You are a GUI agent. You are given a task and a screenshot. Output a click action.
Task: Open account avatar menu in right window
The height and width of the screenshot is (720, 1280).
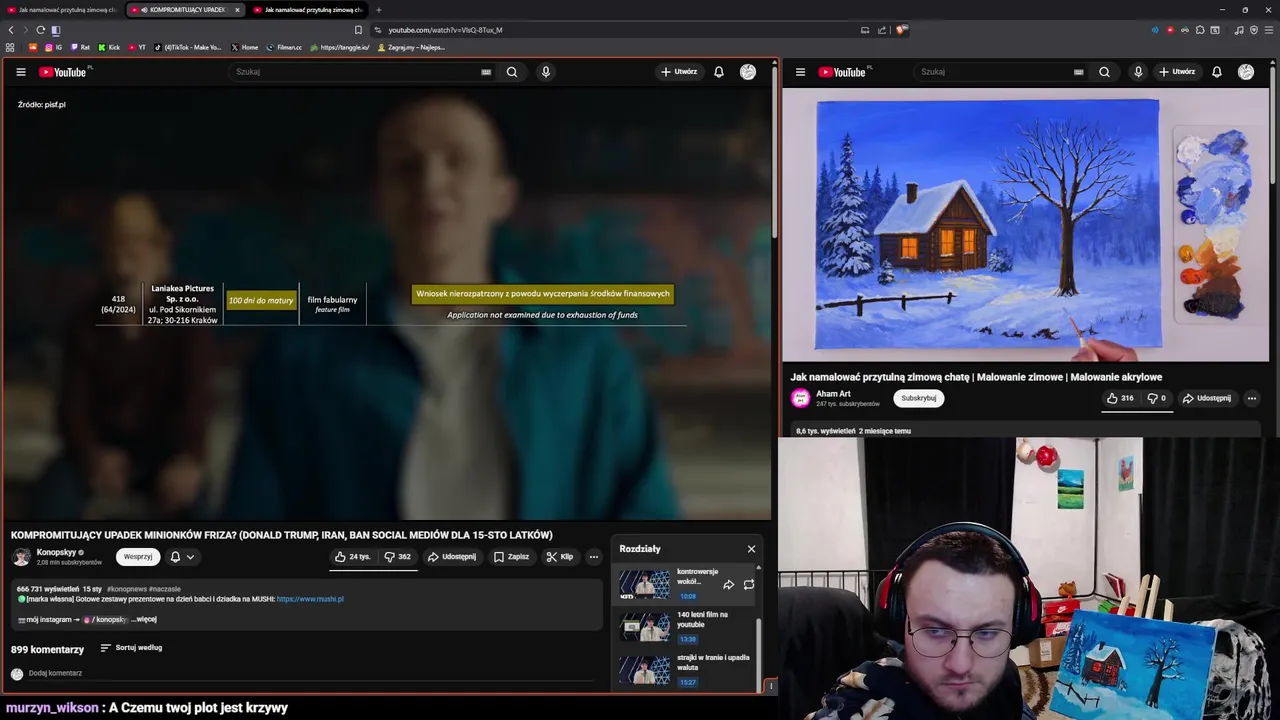[1246, 72]
